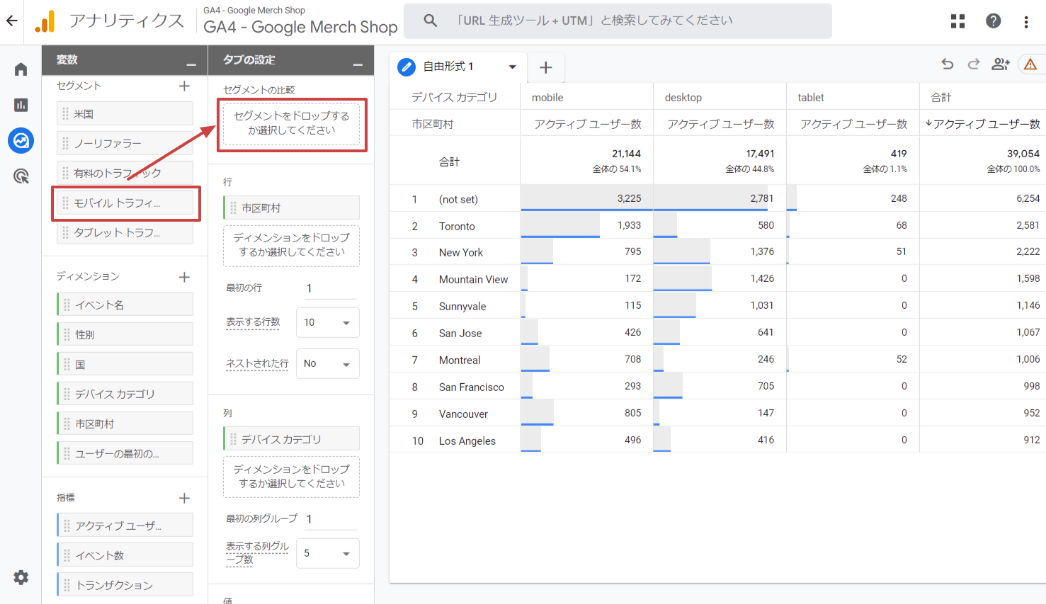The width and height of the screenshot is (1046, 604).
Task: Select the 国 dimension
Action: pyautogui.click(x=125, y=364)
